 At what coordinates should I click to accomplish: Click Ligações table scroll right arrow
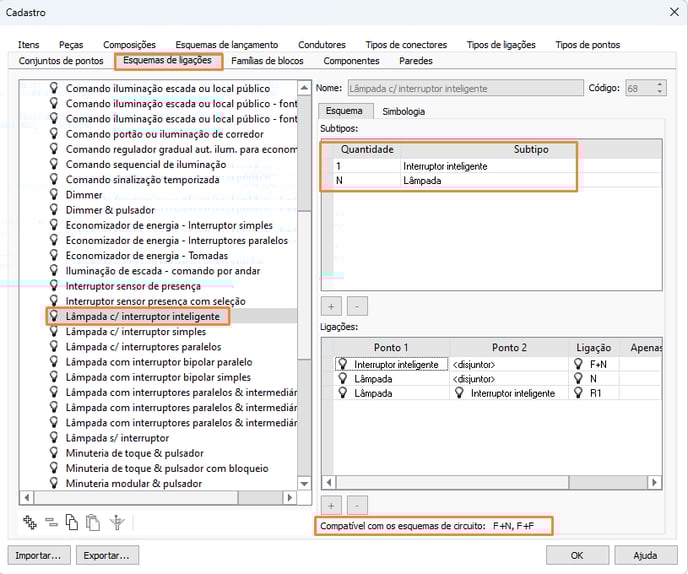point(654,482)
